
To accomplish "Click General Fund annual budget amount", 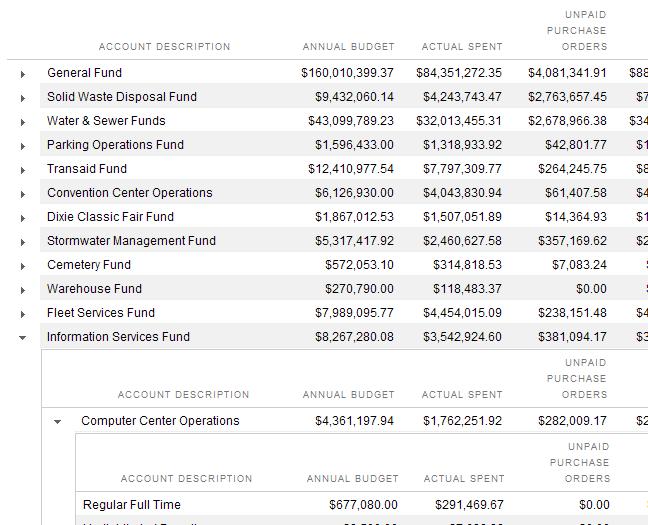I will click(347, 73).
